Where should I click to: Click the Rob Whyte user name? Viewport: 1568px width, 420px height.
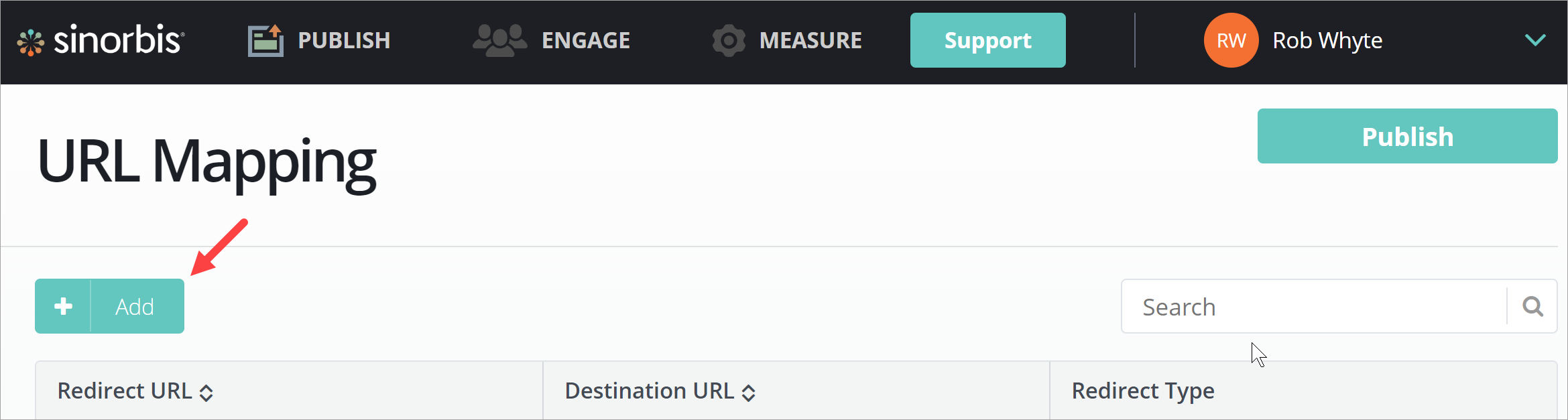point(1327,41)
